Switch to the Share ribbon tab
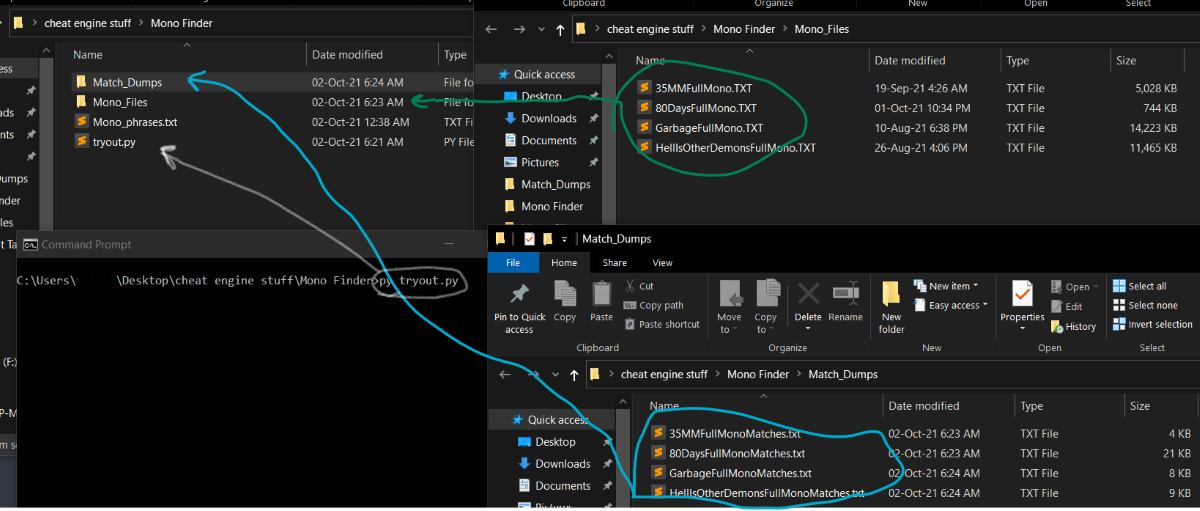Image resolution: width=1200 pixels, height=511 pixels. [x=614, y=262]
